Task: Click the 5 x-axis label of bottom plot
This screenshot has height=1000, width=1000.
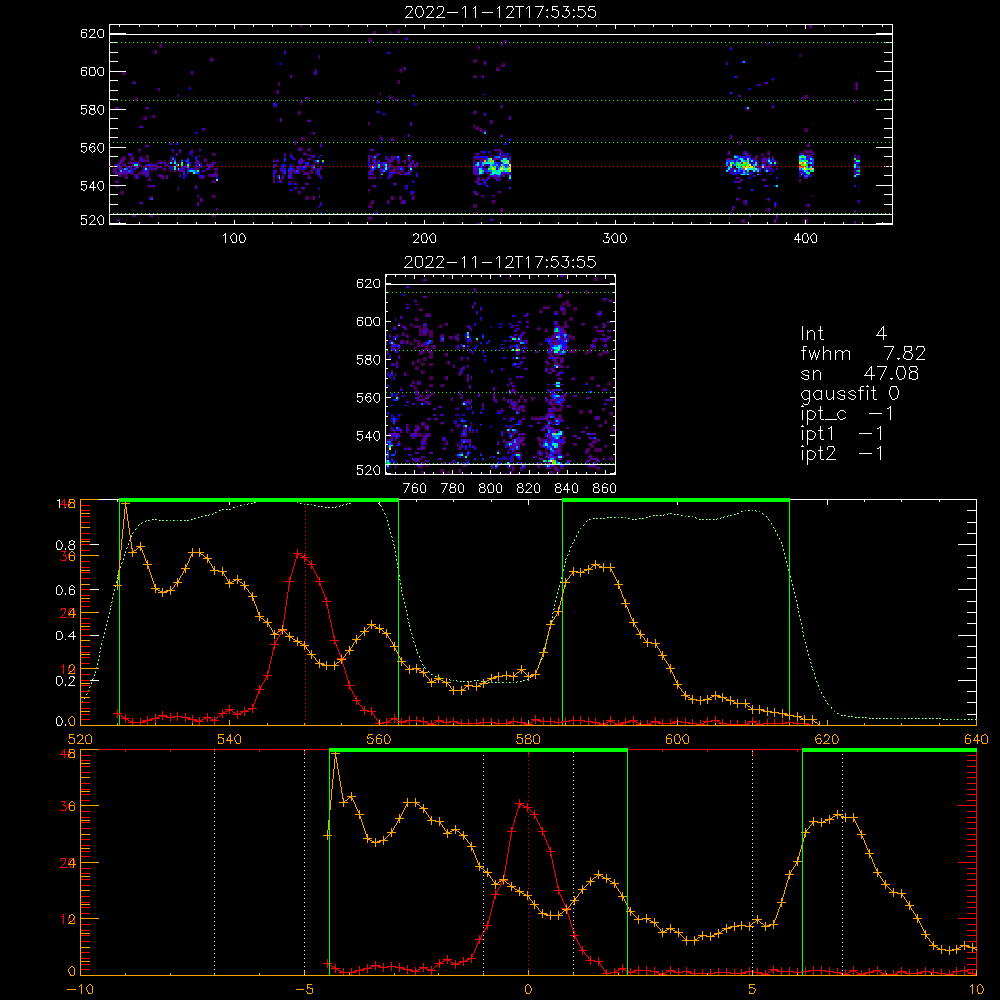Action: click(x=753, y=990)
